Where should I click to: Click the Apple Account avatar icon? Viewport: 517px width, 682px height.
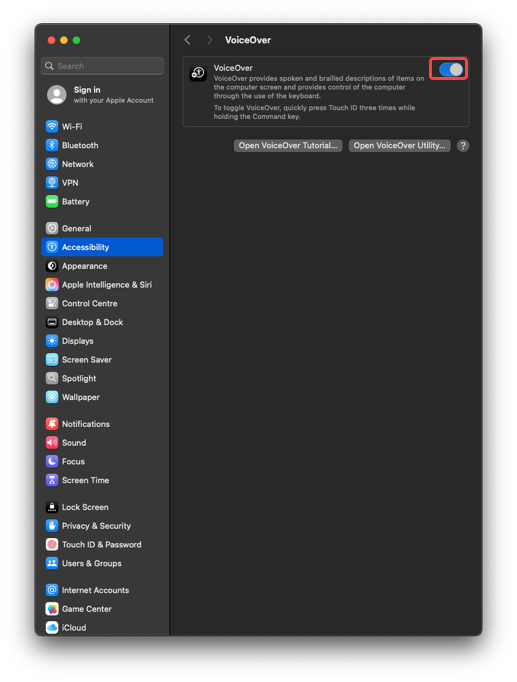click(x=57, y=94)
